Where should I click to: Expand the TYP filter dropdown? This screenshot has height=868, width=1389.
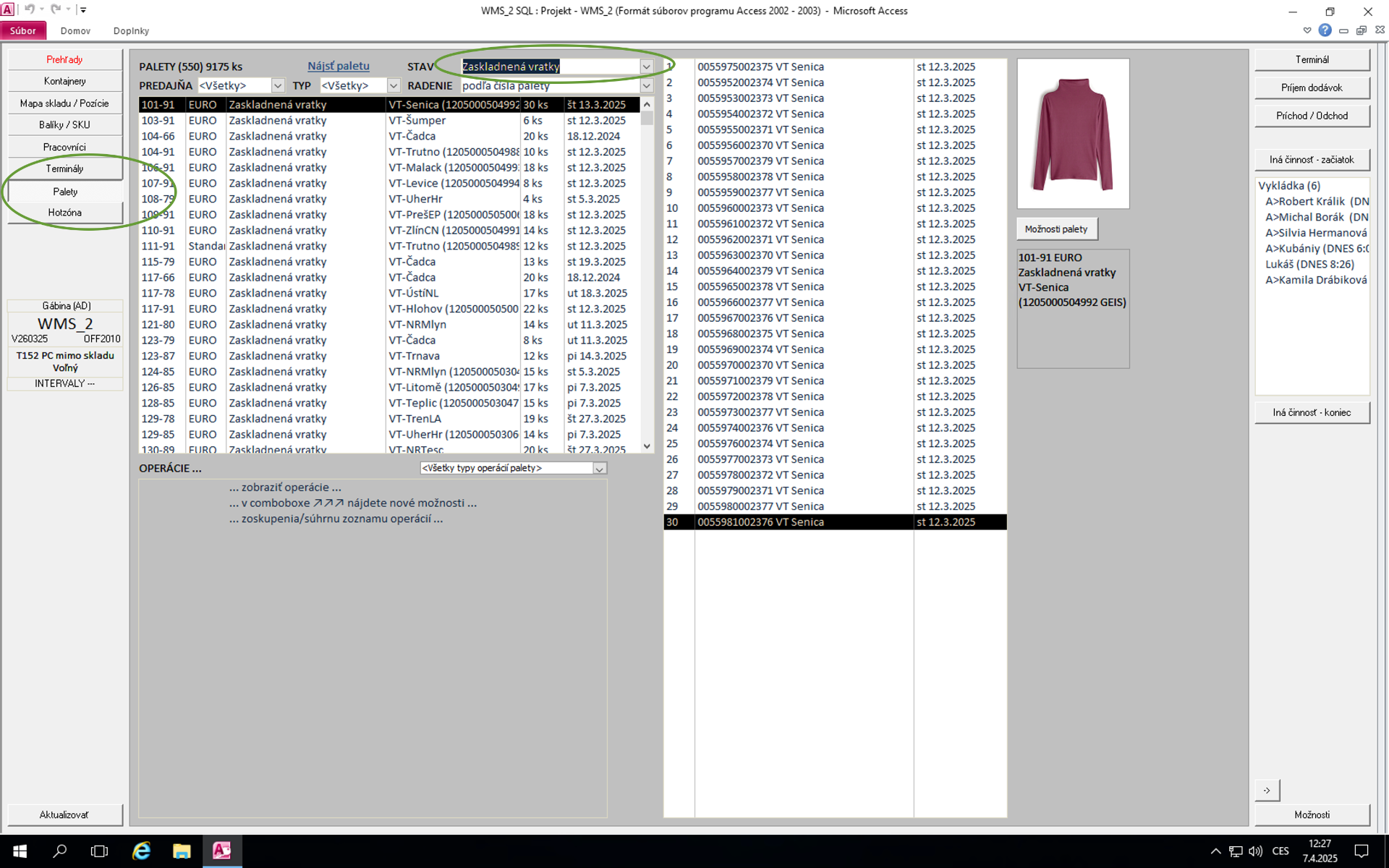(394, 86)
